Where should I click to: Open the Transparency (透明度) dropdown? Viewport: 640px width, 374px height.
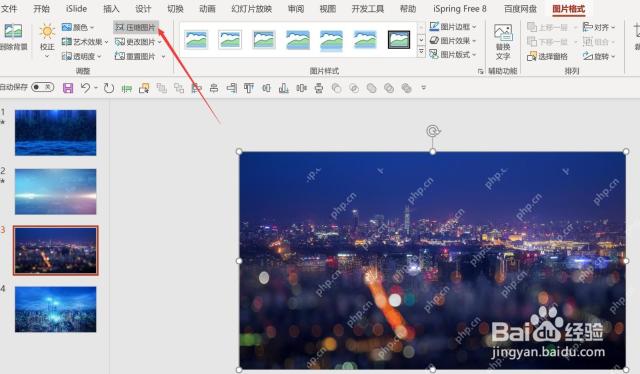click(x=81, y=56)
